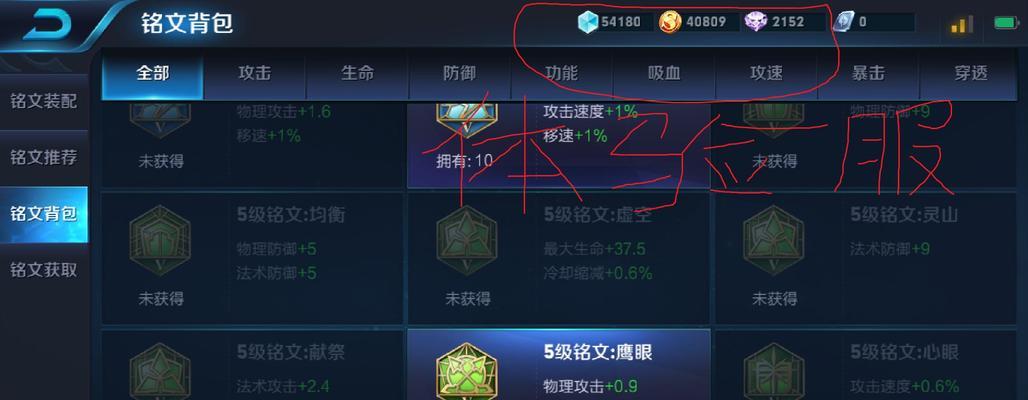The height and width of the screenshot is (400, 1028).
Task: Open 铭文推荐 in the sidebar
Action: coord(44,158)
